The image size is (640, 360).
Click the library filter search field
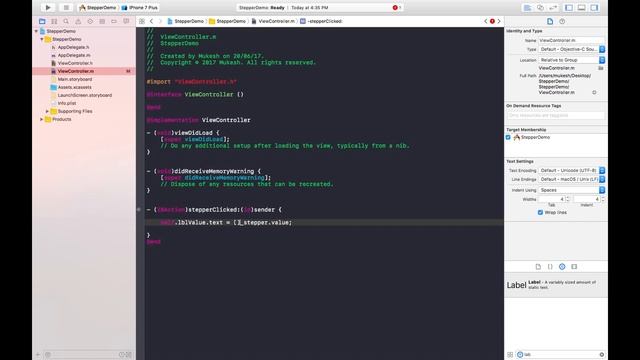coord(561,355)
